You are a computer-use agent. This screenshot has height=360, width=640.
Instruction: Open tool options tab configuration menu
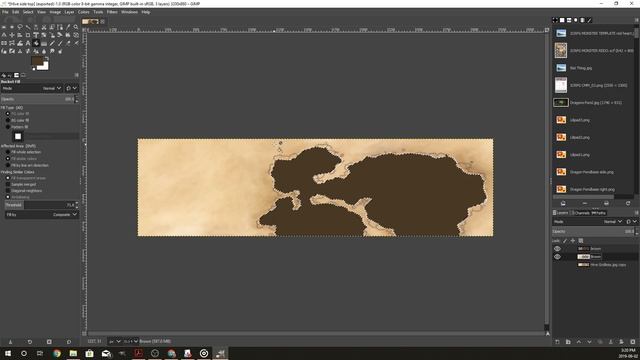[x=76, y=75]
